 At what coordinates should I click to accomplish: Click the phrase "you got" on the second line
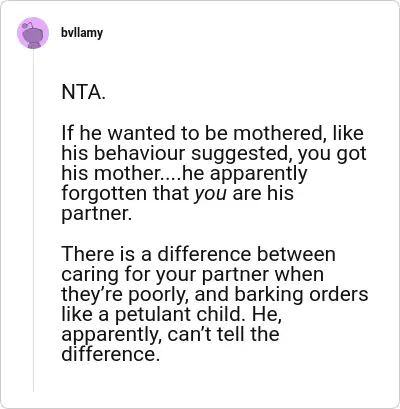pos(332,154)
